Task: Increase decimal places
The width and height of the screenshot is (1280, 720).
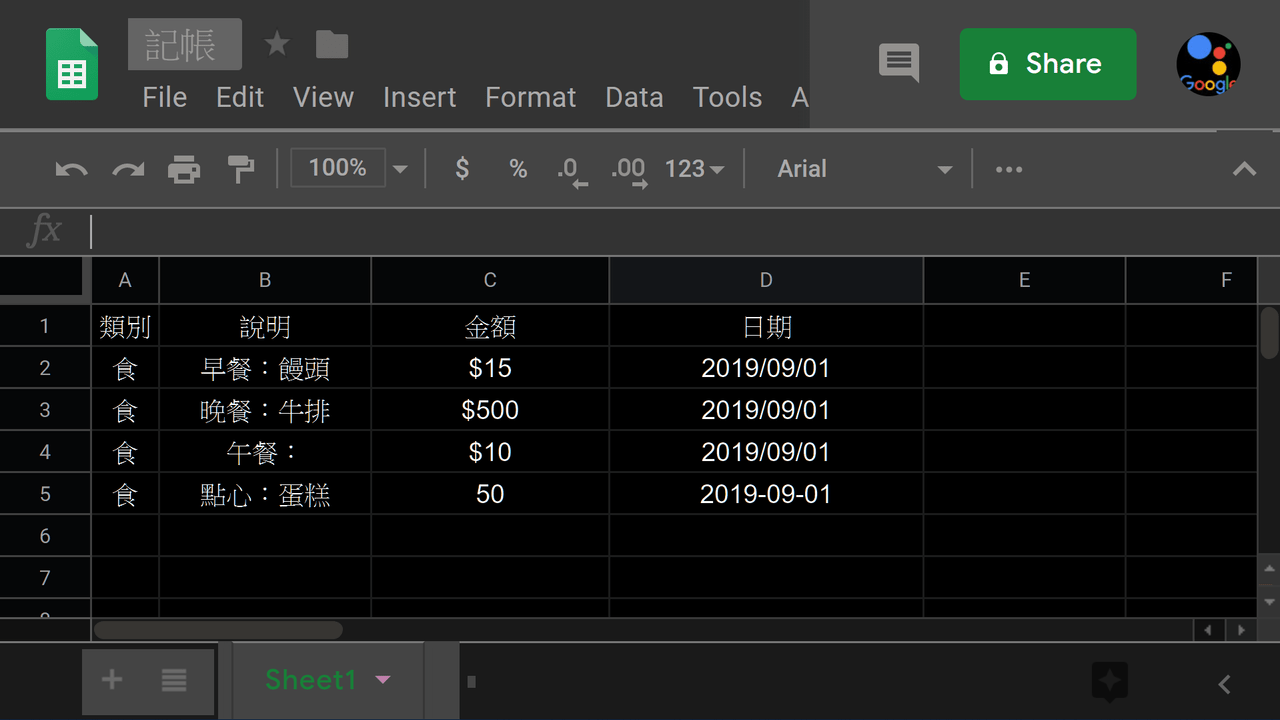Action: pyautogui.click(x=629, y=170)
